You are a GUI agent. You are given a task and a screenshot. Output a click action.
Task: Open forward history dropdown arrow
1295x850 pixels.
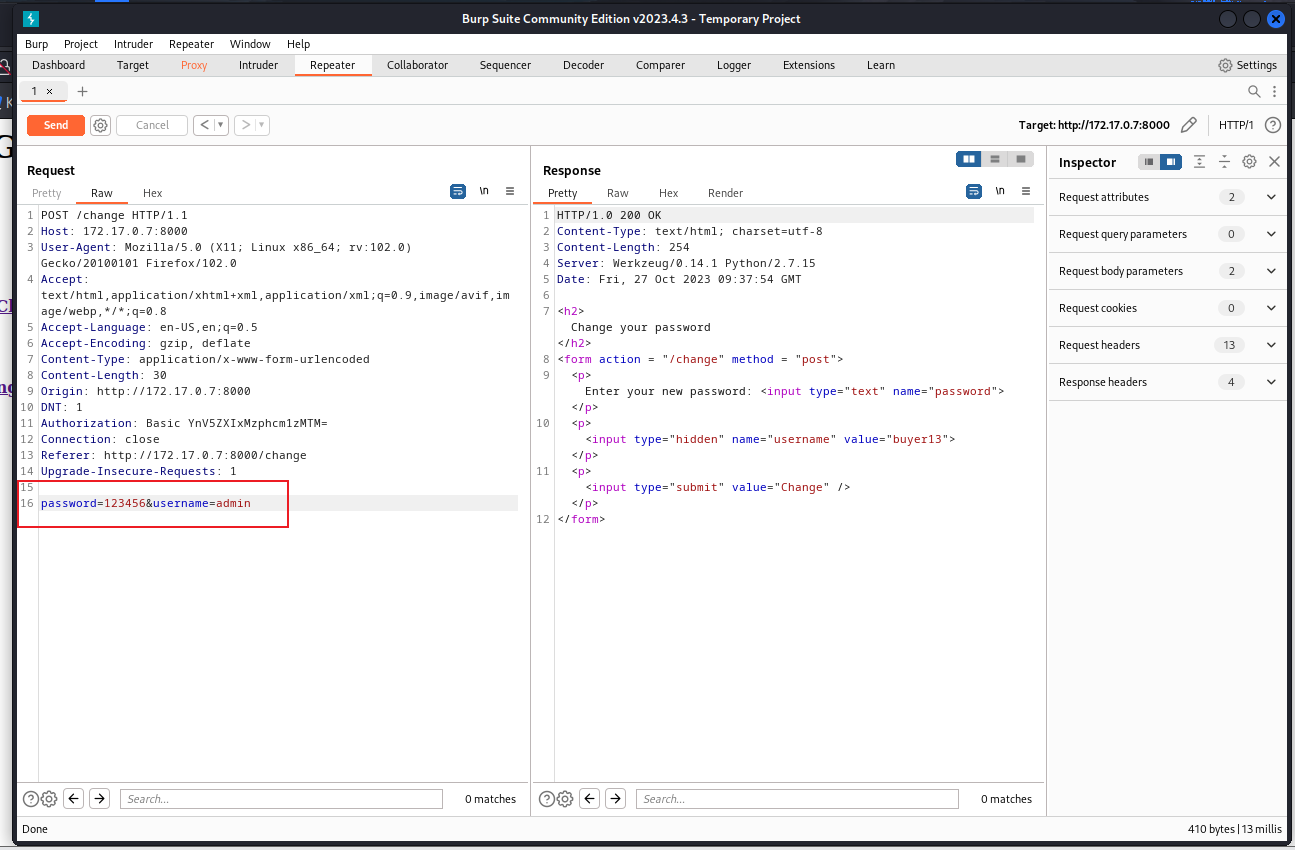click(262, 125)
